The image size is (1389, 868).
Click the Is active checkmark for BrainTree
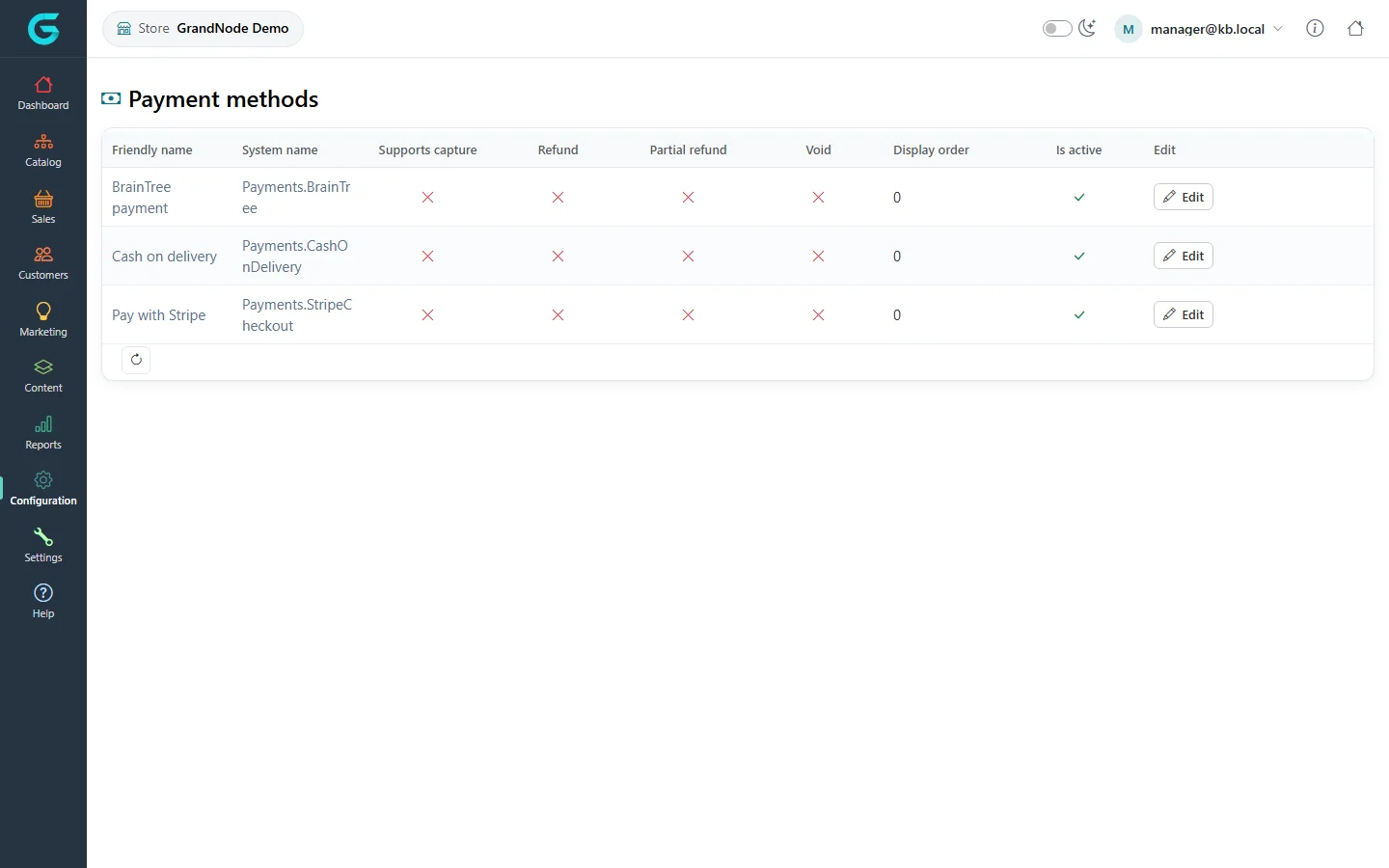[x=1079, y=198]
